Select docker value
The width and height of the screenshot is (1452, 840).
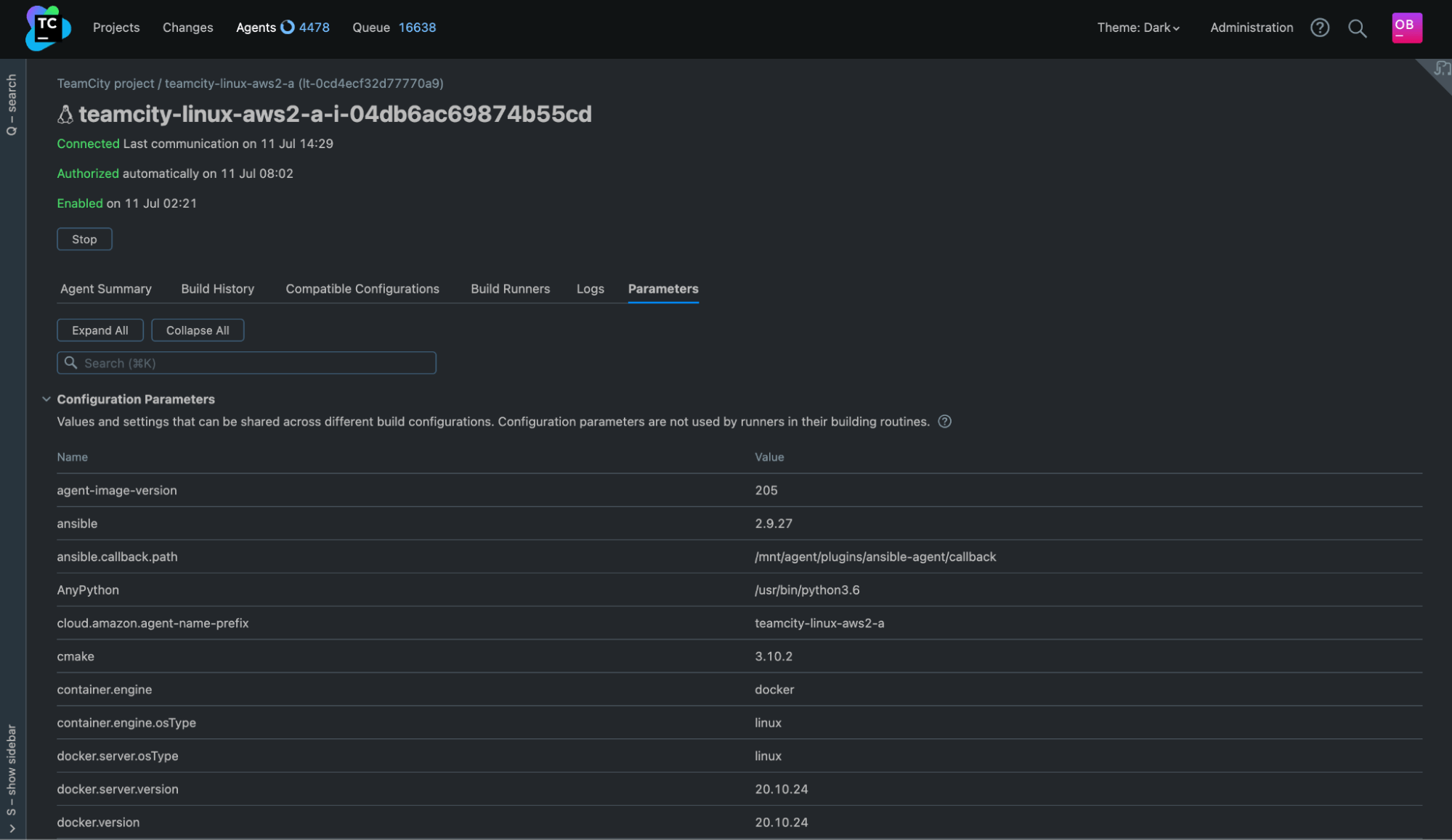click(x=774, y=690)
